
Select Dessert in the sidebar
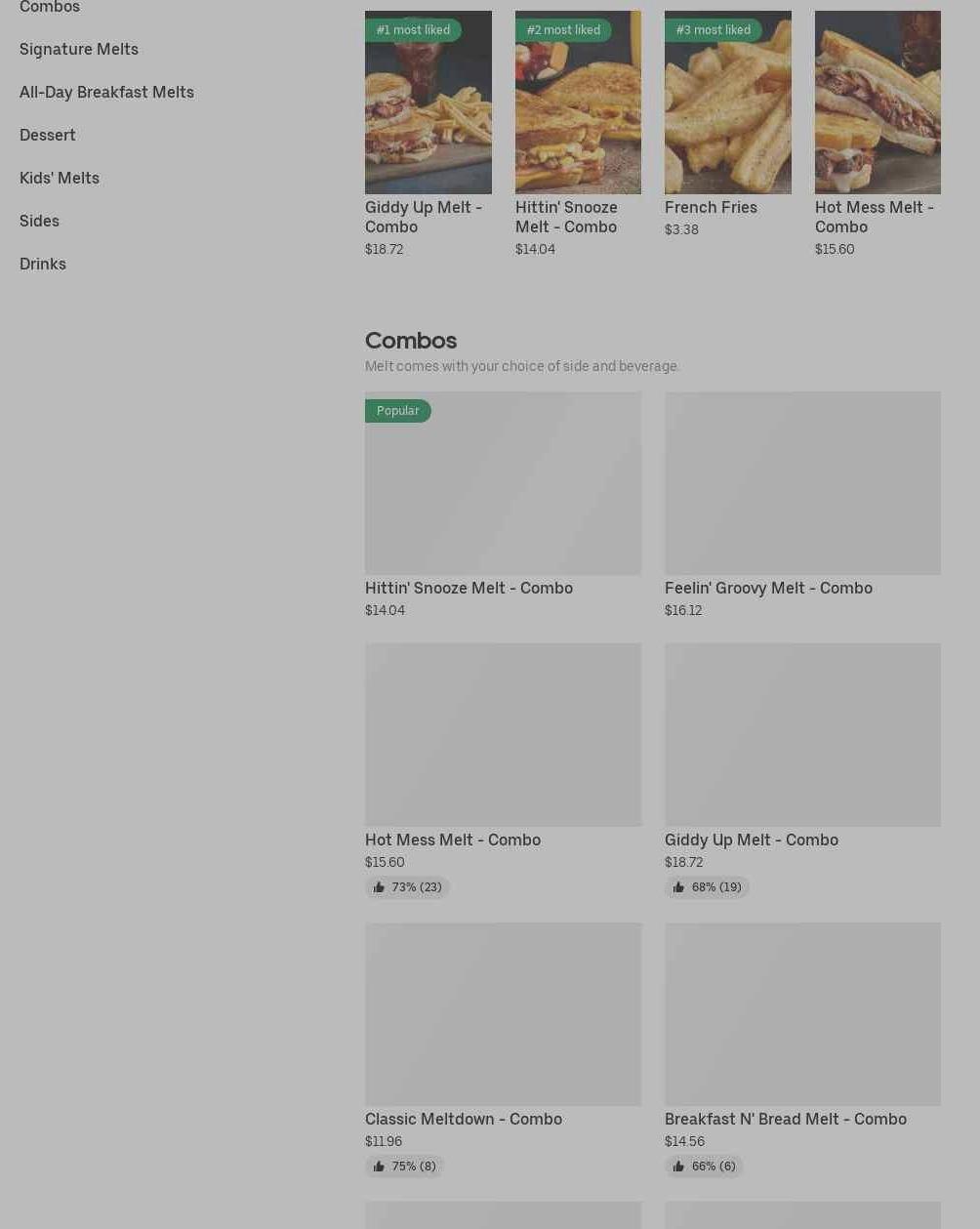[48, 135]
